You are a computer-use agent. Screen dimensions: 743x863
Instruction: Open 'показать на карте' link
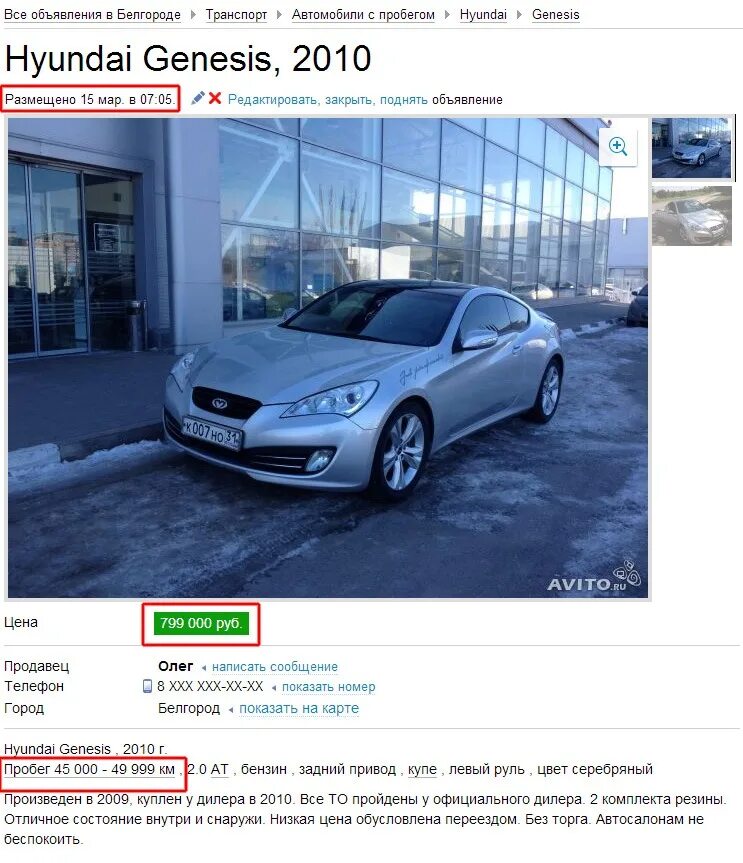(x=299, y=708)
